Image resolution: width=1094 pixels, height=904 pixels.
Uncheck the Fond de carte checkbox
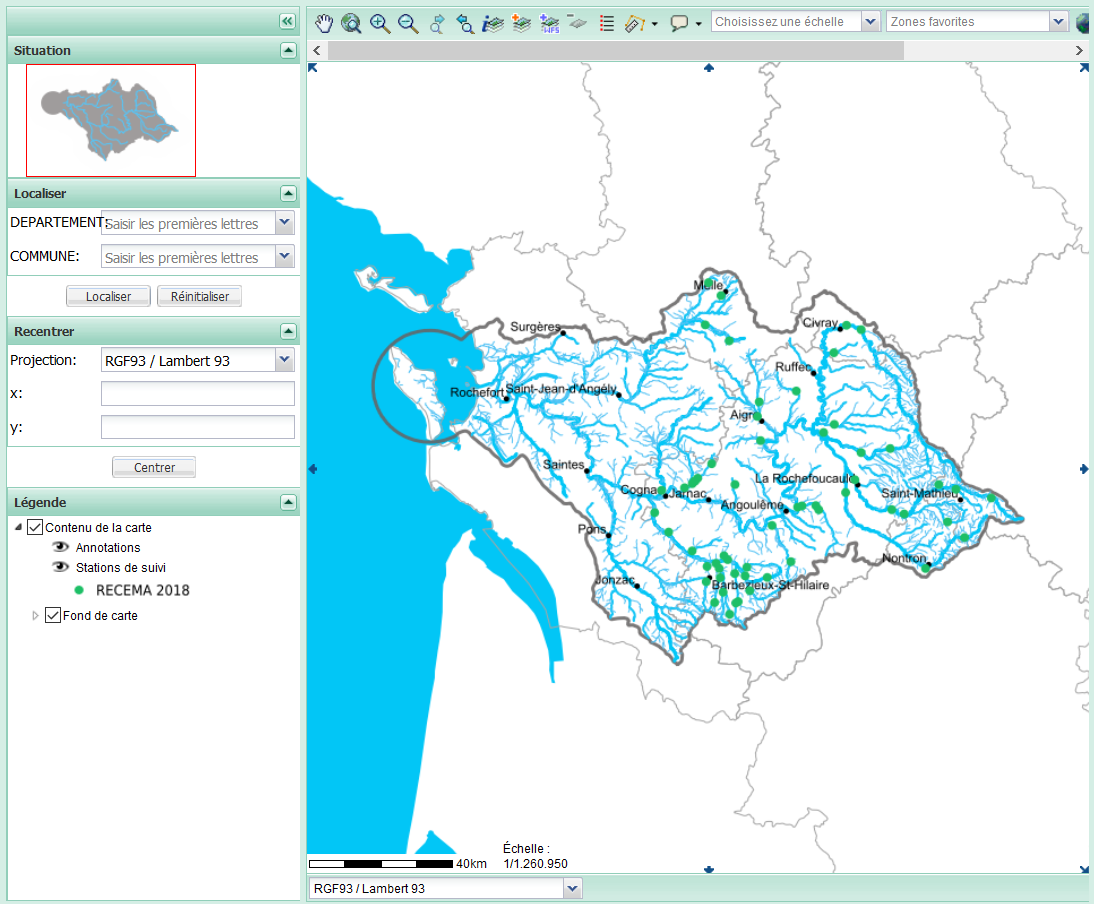coord(54,615)
